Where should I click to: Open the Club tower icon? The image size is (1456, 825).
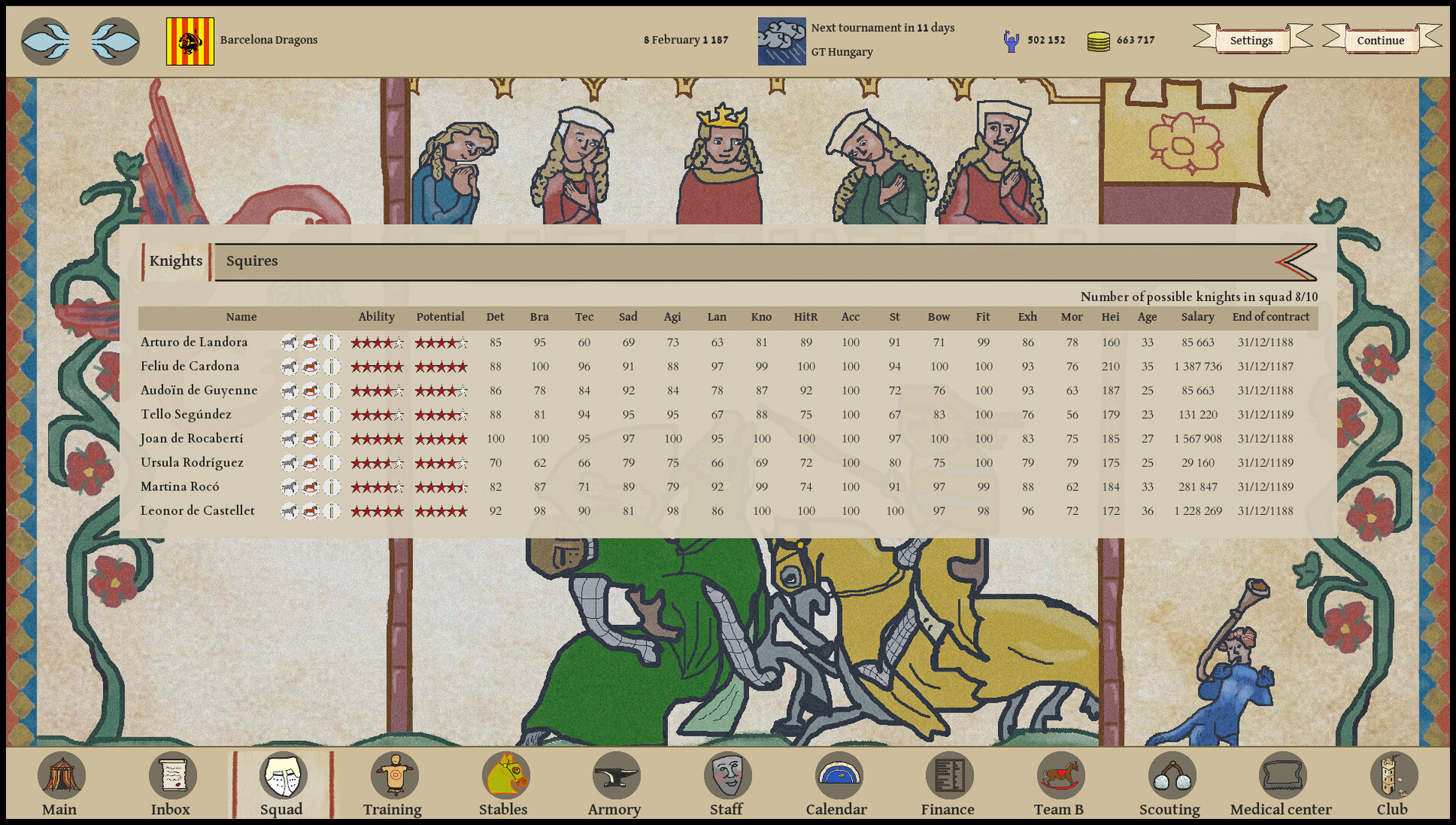click(x=1393, y=775)
